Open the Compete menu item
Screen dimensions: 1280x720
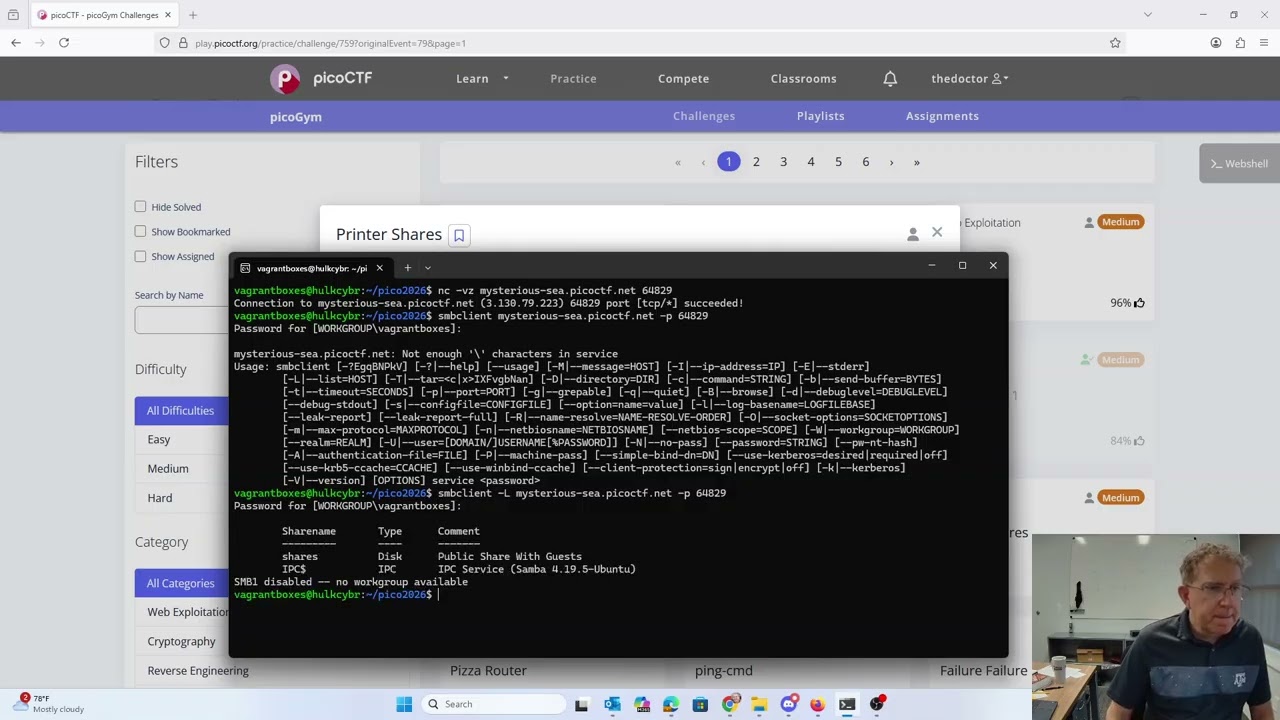(x=683, y=78)
